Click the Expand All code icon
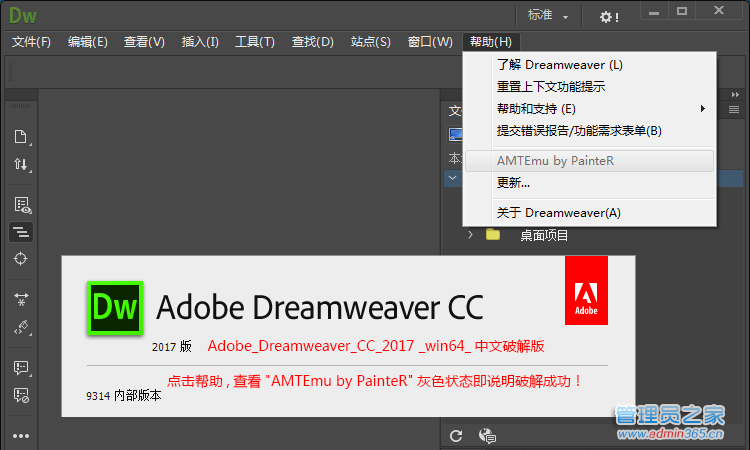The width and height of the screenshot is (750, 450). 21,299
